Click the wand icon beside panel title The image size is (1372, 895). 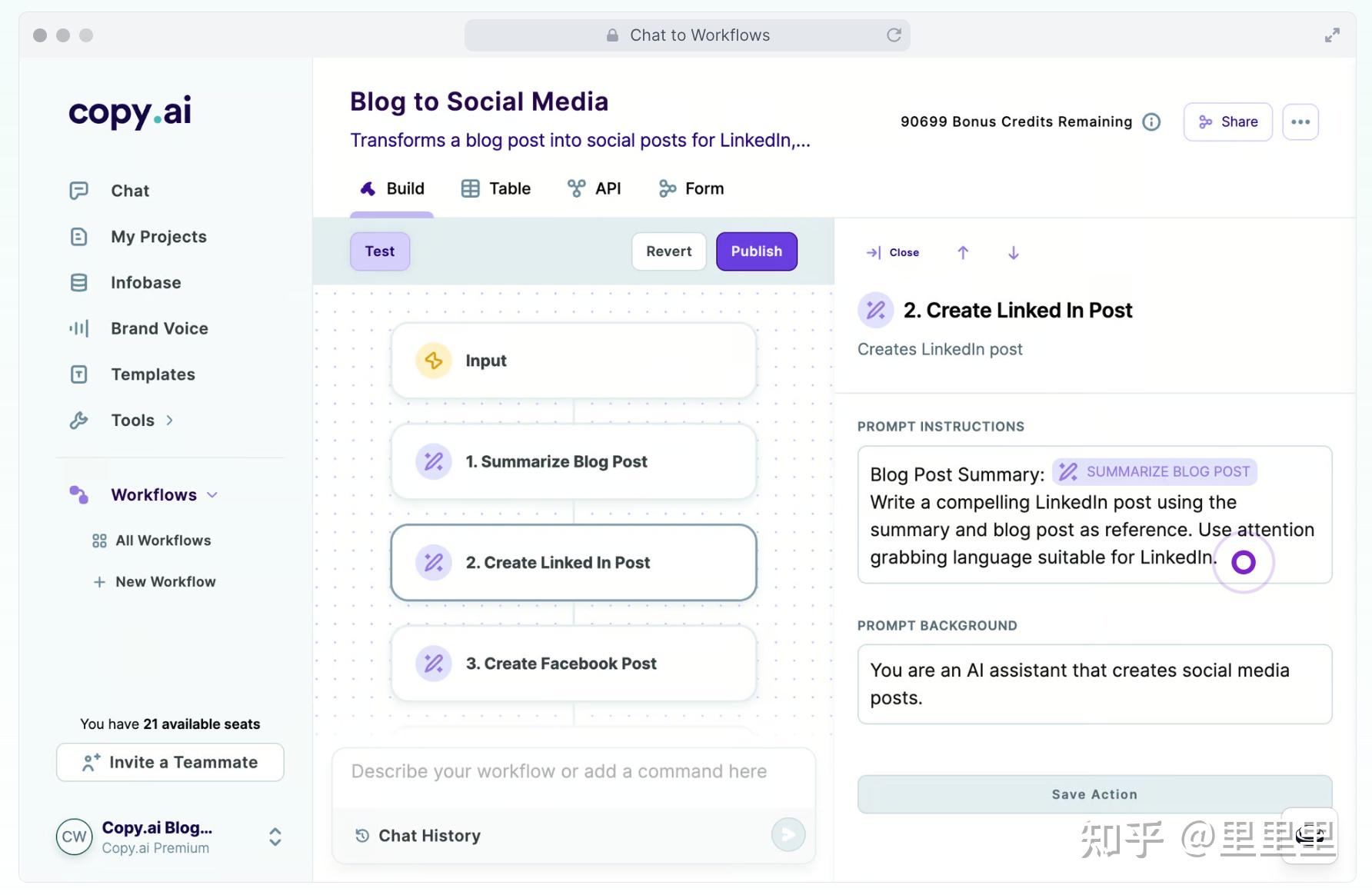[876, 310]
